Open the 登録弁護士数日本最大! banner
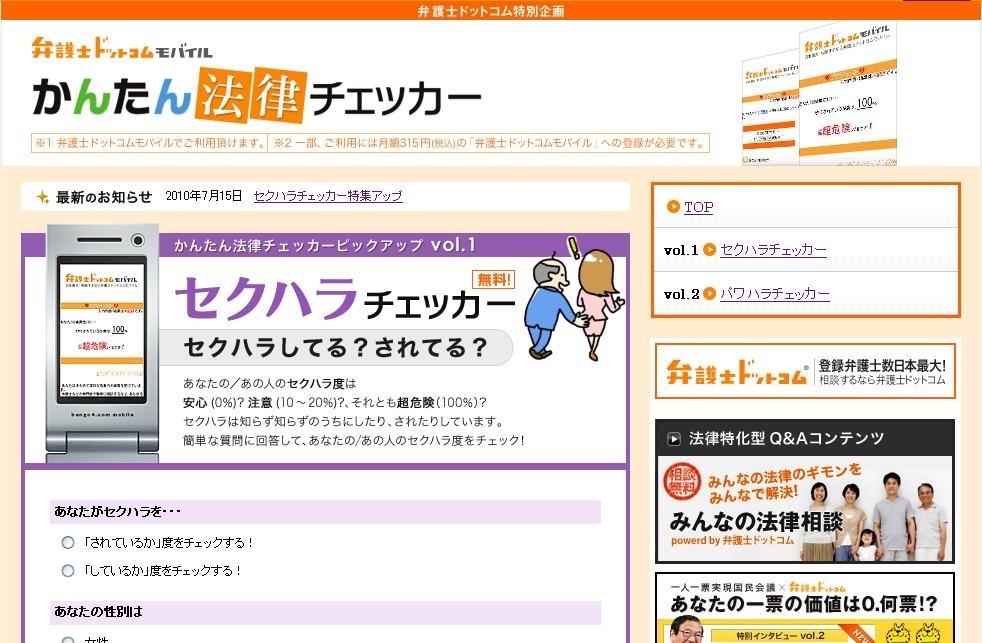 [x=805, y=371]
